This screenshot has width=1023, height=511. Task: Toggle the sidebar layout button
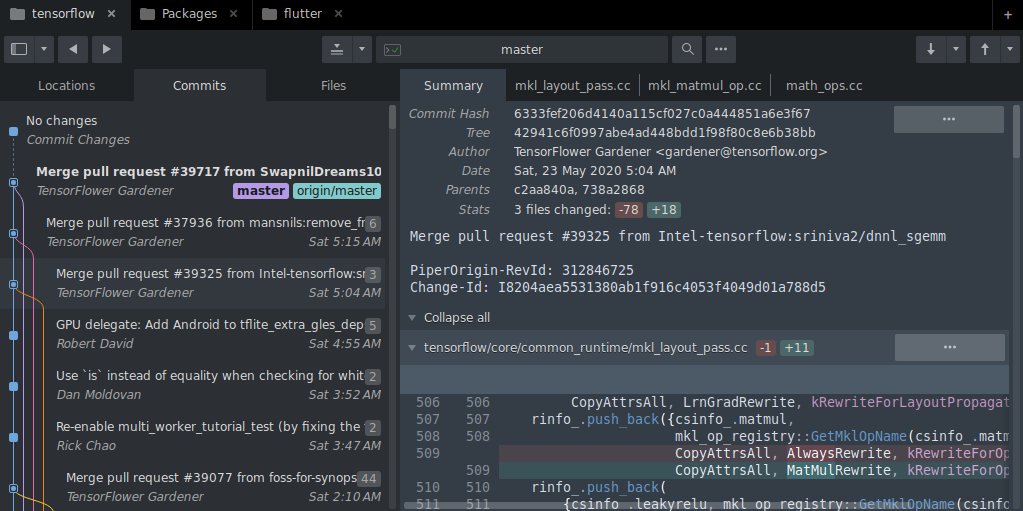pos(20,50)
